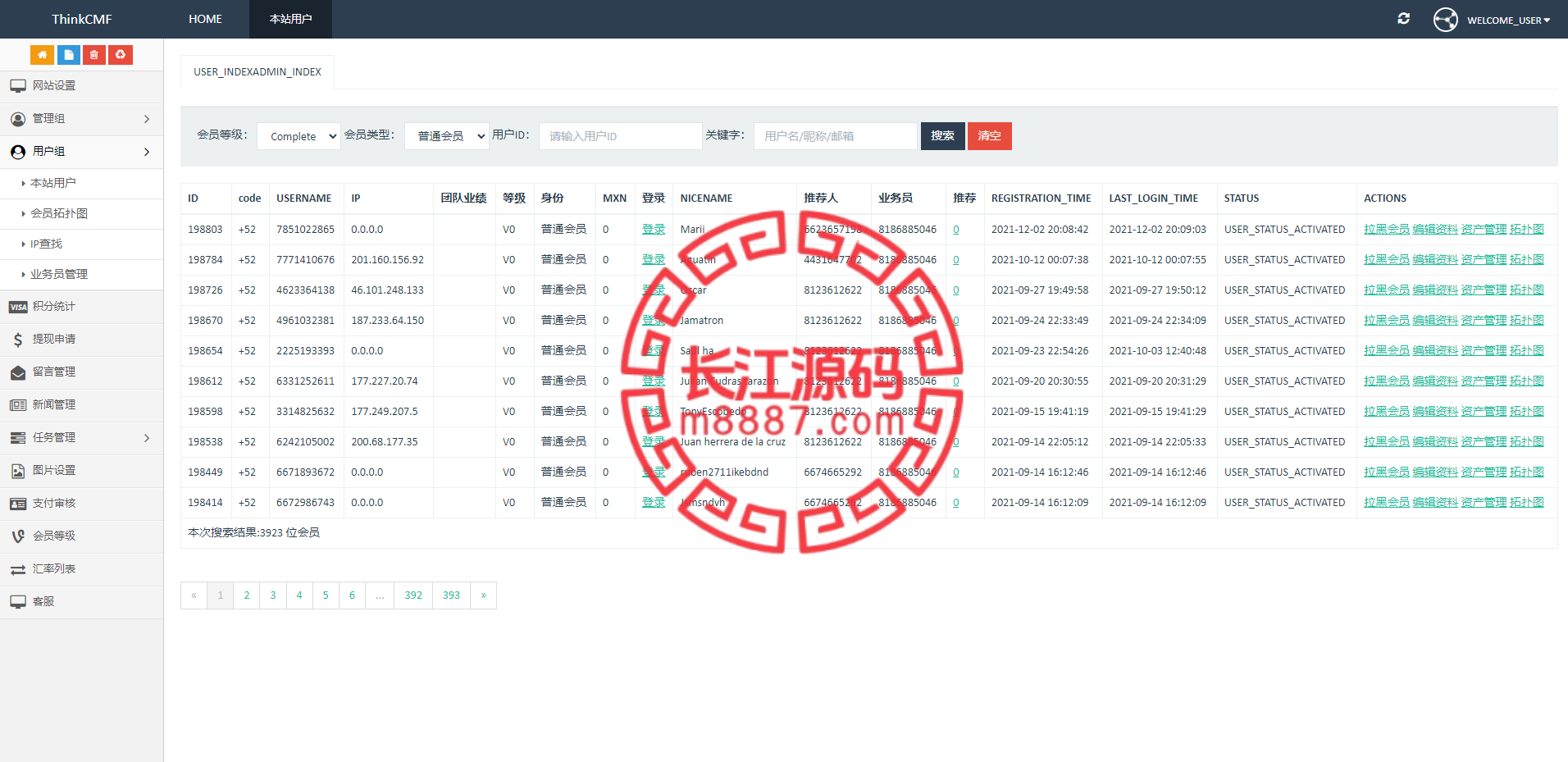
Task: Go to page 5 in pagination
Action: tap(326, 595)
